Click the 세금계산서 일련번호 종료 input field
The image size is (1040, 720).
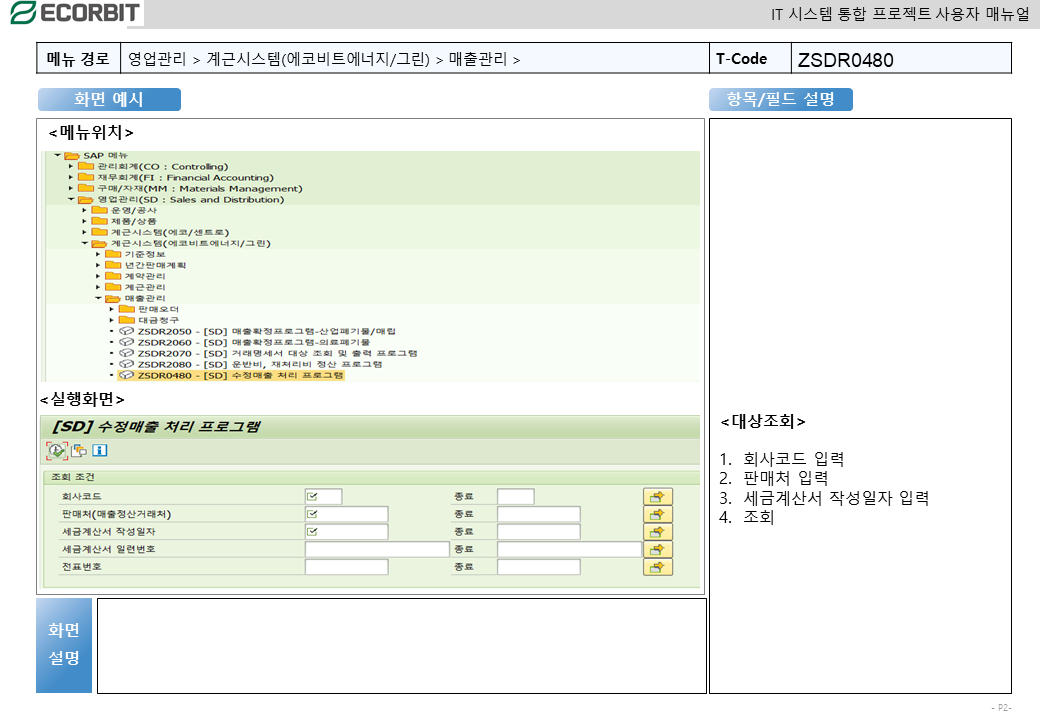pyautogui.click(x=568, y=550)
